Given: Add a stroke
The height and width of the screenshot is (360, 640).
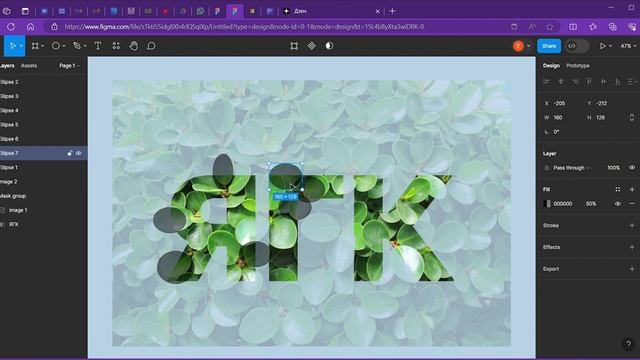Looking at the screenshot, I should click(x=632, y=225).
